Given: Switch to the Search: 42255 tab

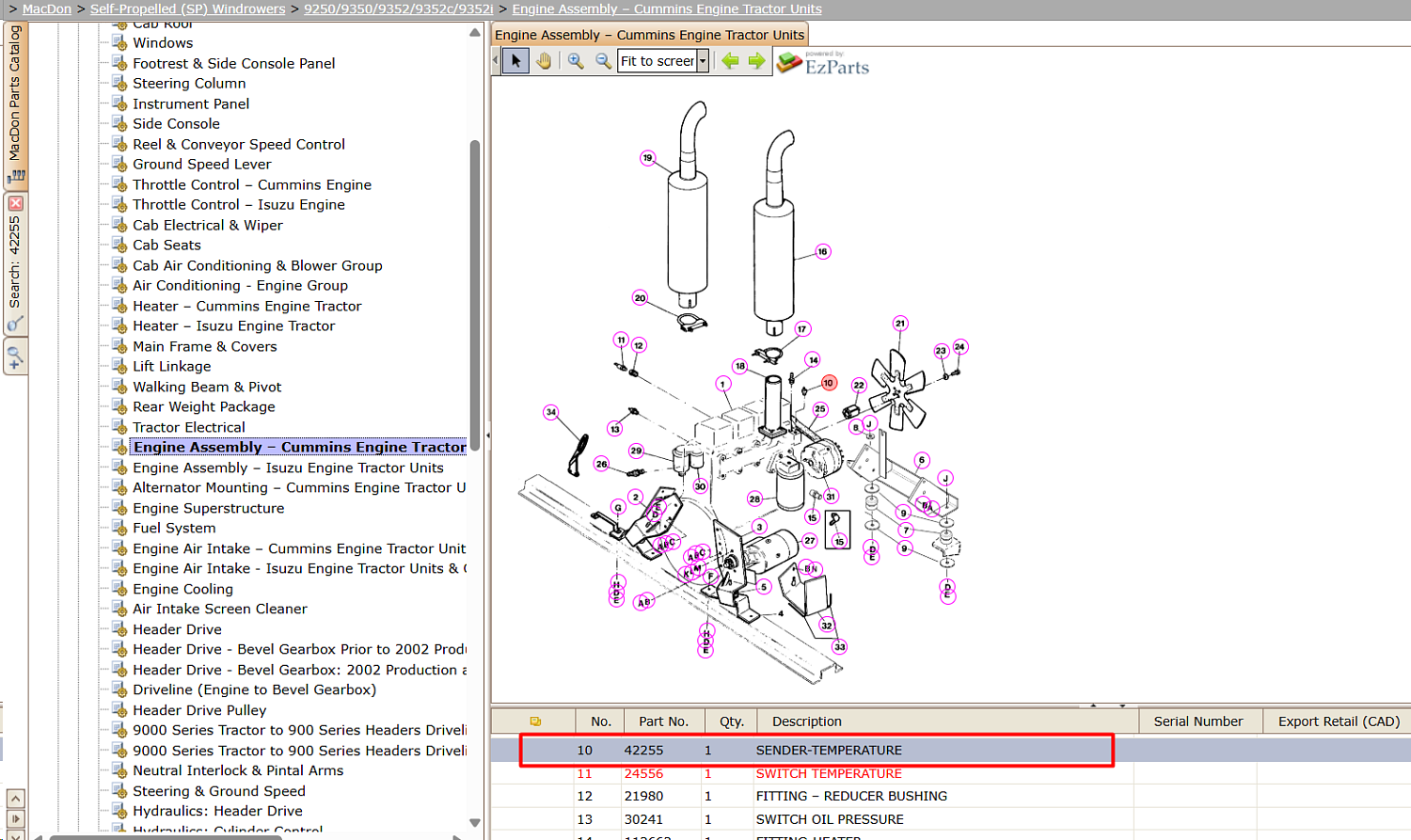Looking at the screenshot, I should [x=14, y=262].
